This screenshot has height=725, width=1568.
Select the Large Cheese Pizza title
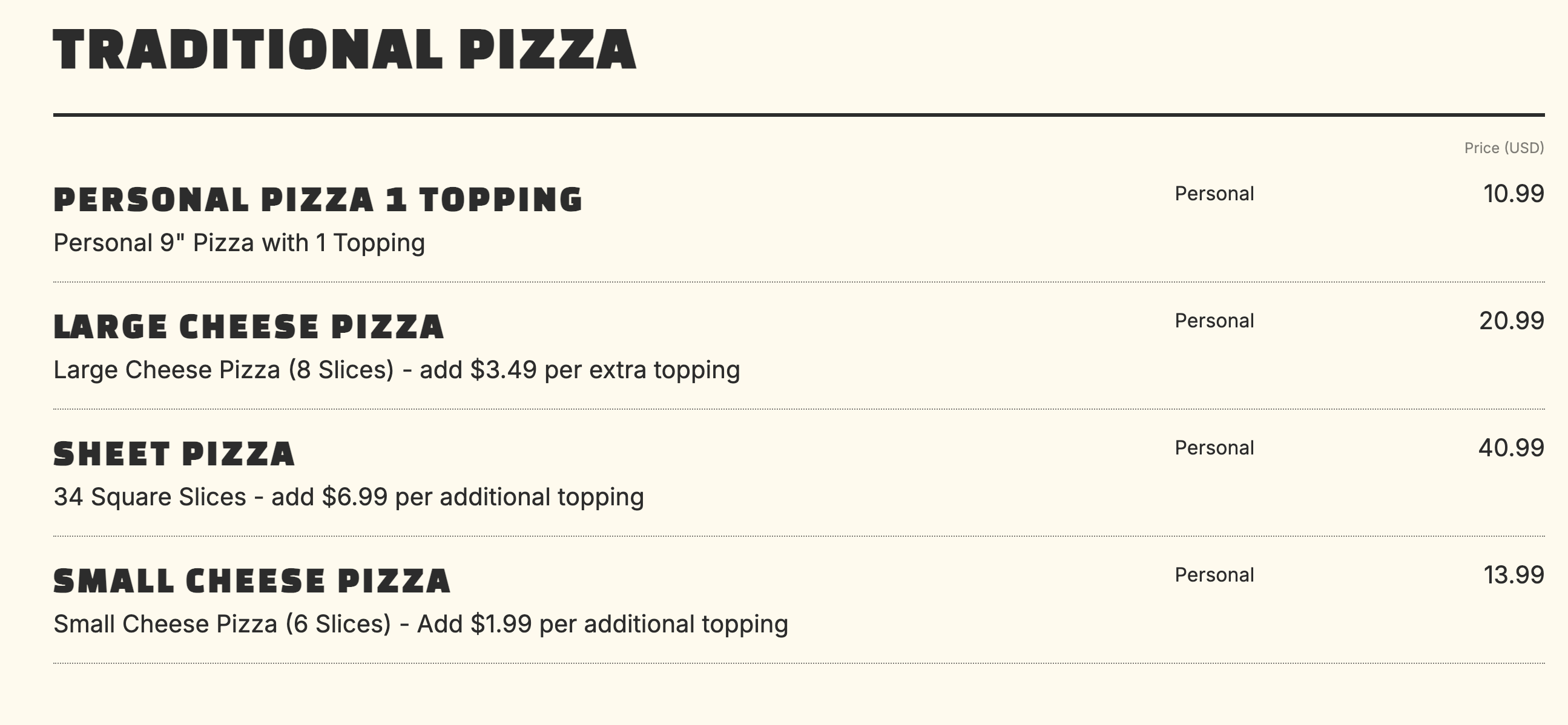tap(248, 327)
